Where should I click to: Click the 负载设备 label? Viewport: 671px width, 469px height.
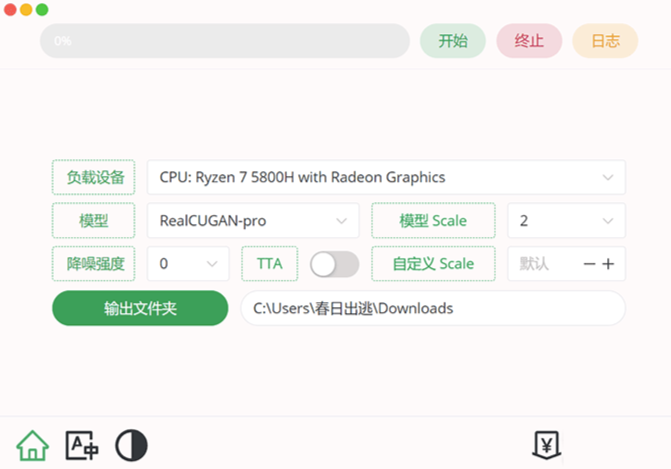(x=95, y=178)
